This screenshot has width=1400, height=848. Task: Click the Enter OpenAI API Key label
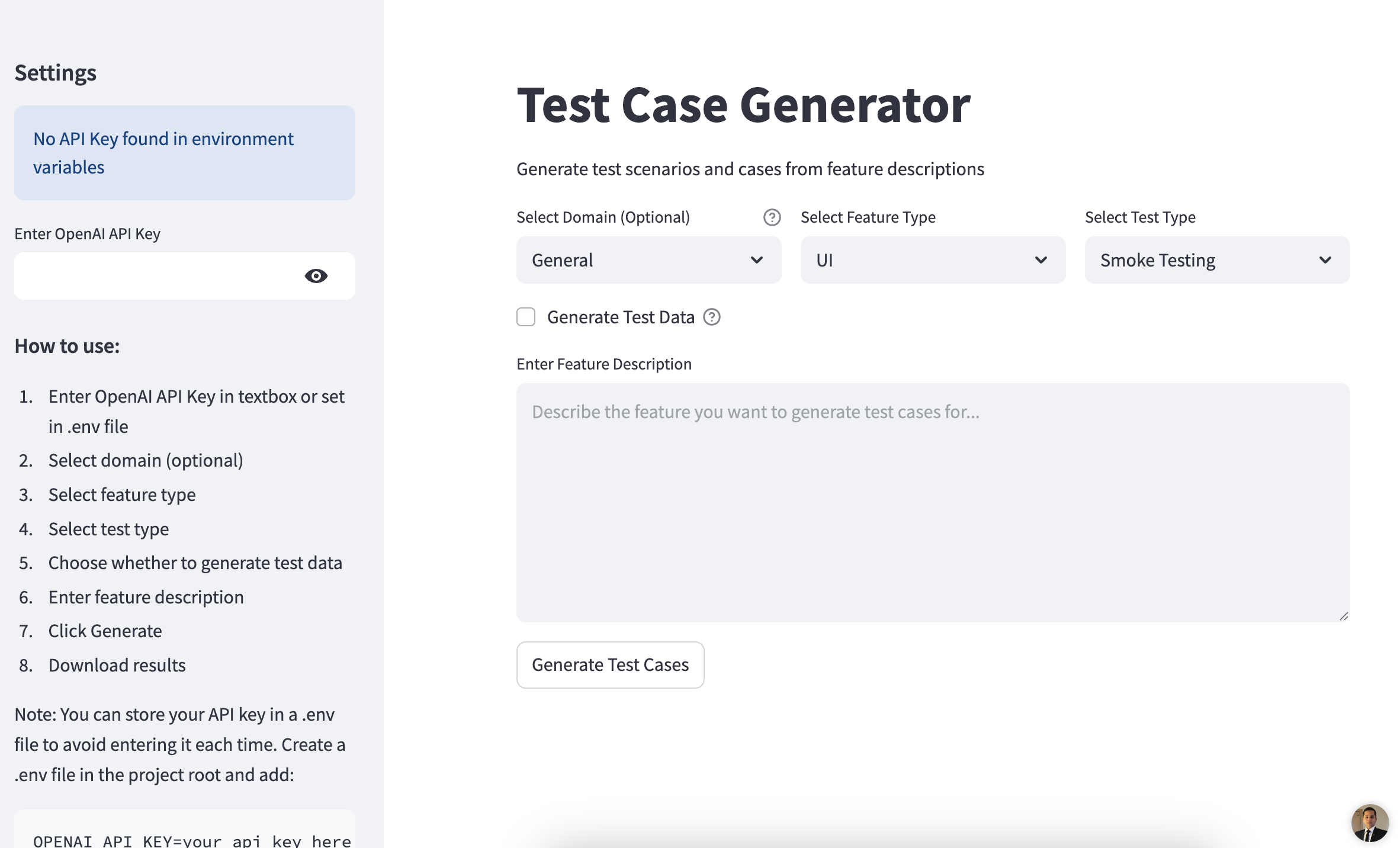pos(87,234)
